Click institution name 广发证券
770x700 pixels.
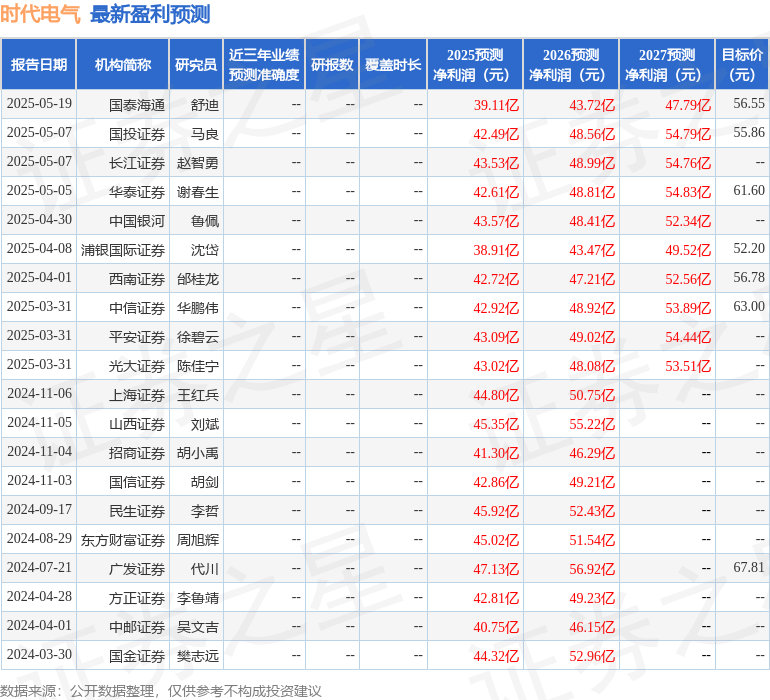[137, 569]
